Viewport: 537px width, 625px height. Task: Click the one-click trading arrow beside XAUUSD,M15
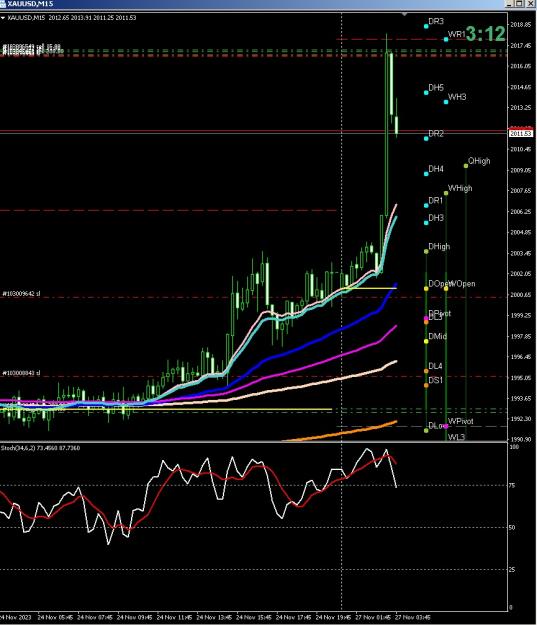tap(3, 18)
